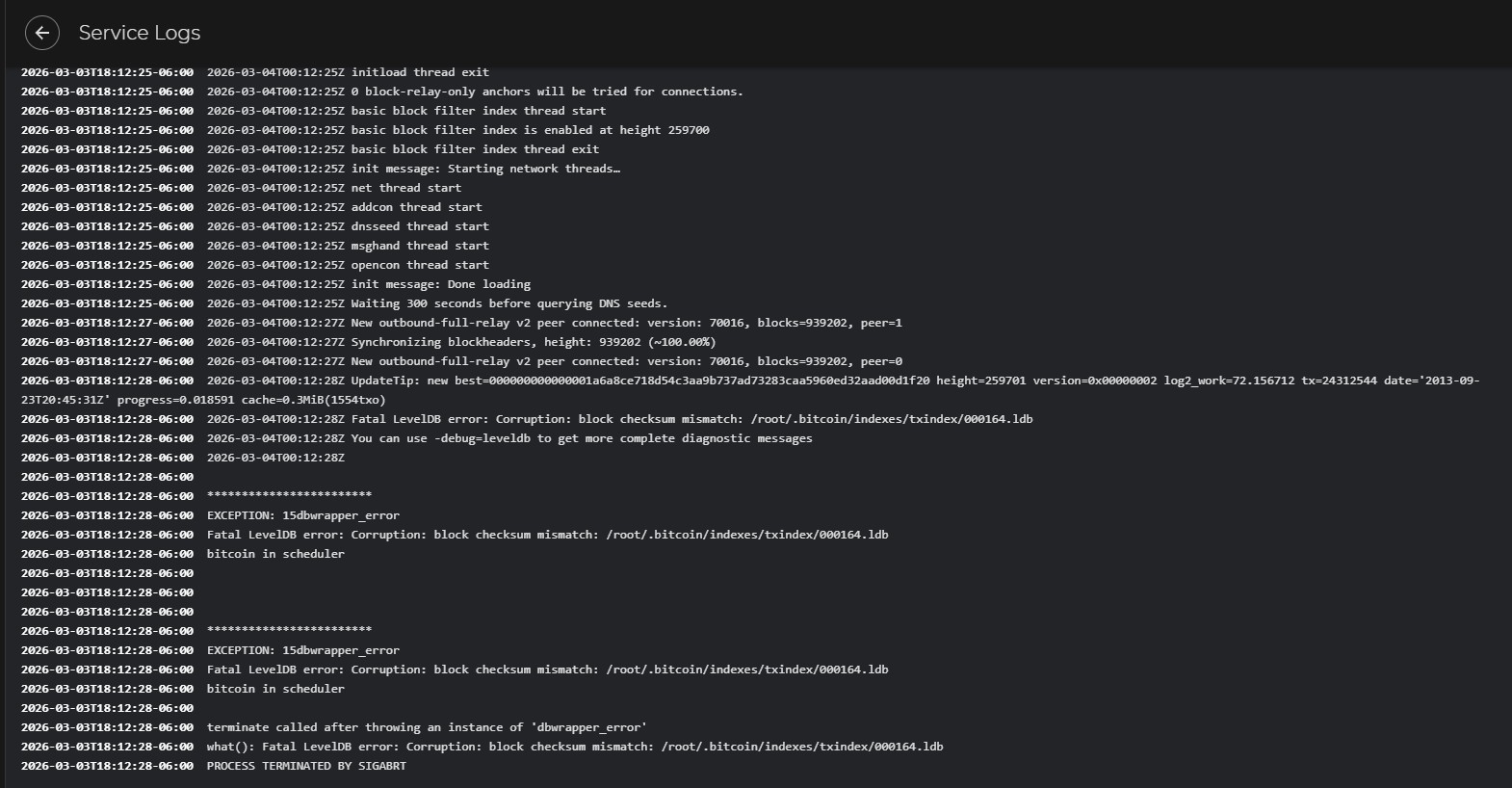Click "Starting network threads" init message
The width and height of the screenshot is (1512, 788).
[x=485, y=169]
